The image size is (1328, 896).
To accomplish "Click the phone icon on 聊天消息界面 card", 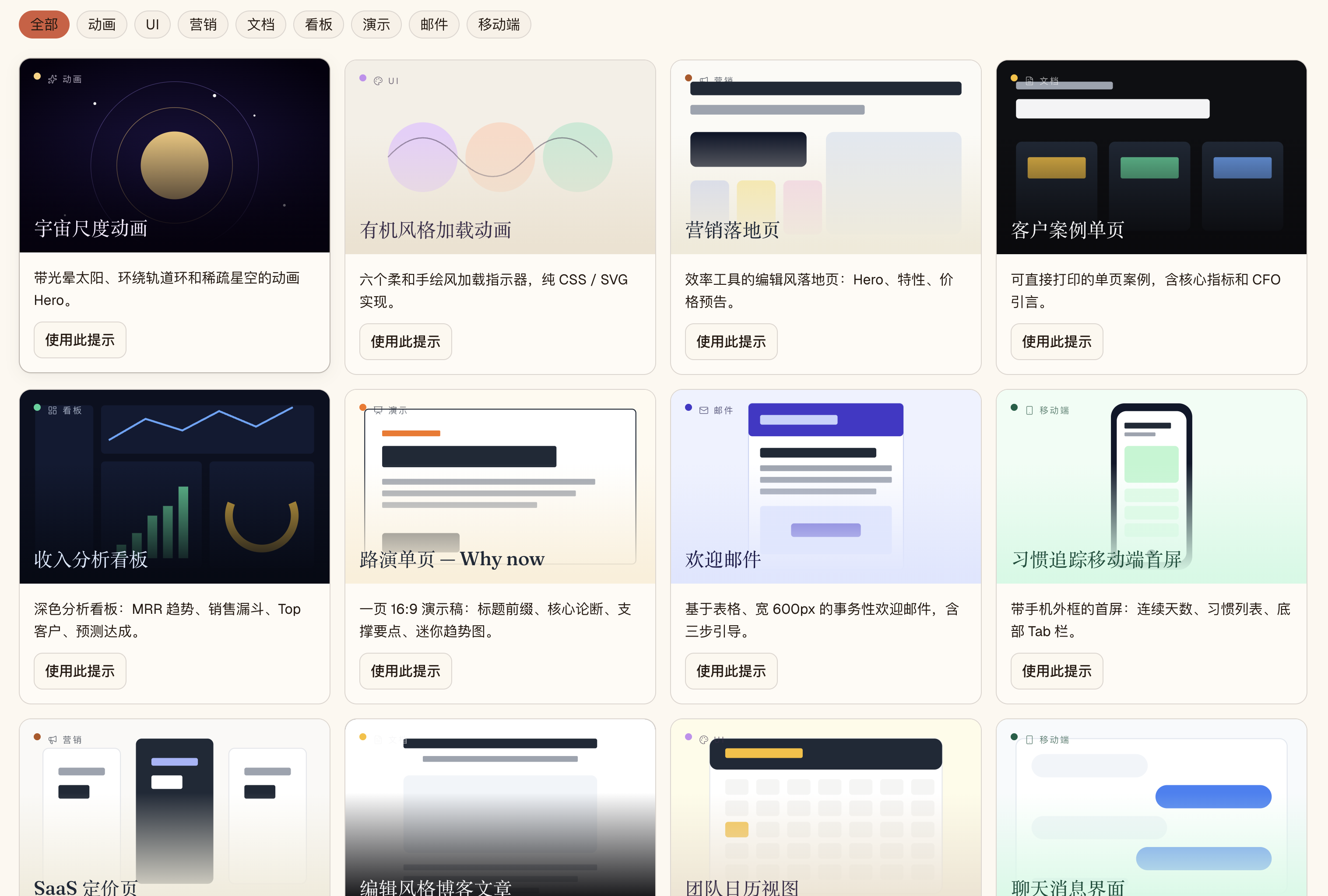I will click(x=1029, y=739).
